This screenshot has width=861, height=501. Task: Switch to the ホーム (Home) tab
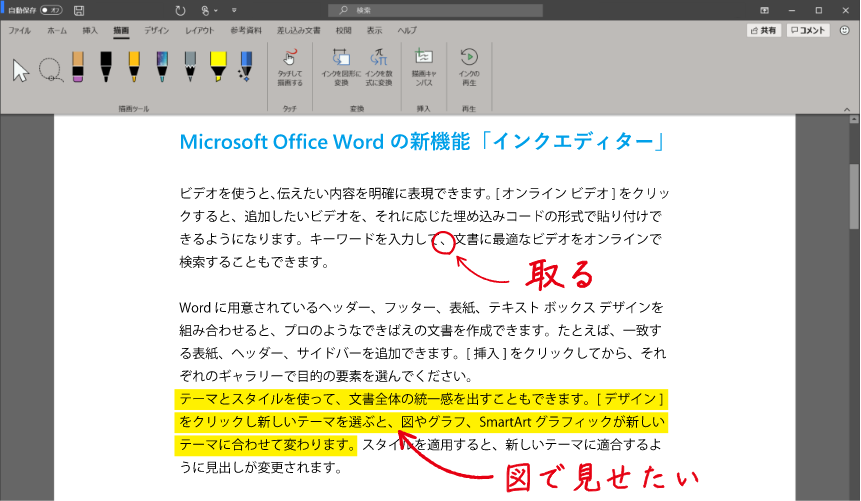coord(57,31)
